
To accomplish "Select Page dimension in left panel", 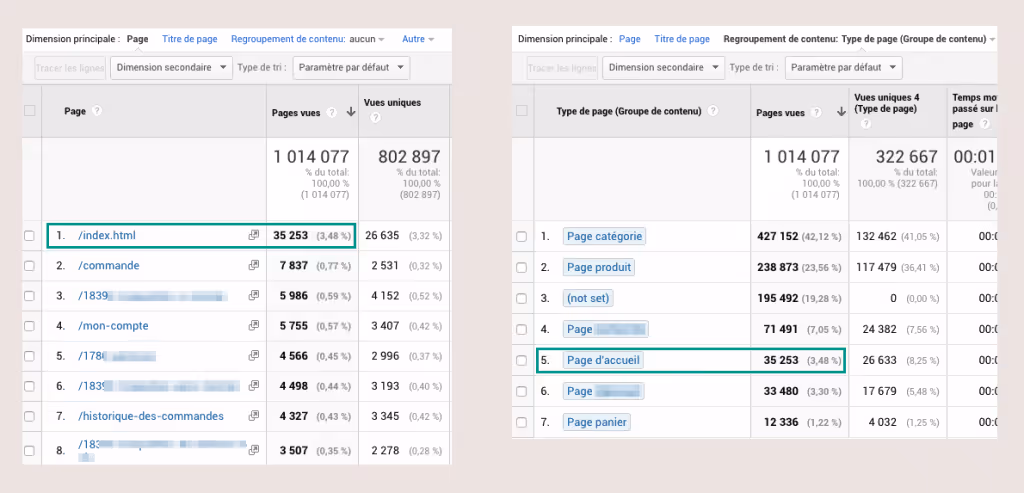I will 138,39.
